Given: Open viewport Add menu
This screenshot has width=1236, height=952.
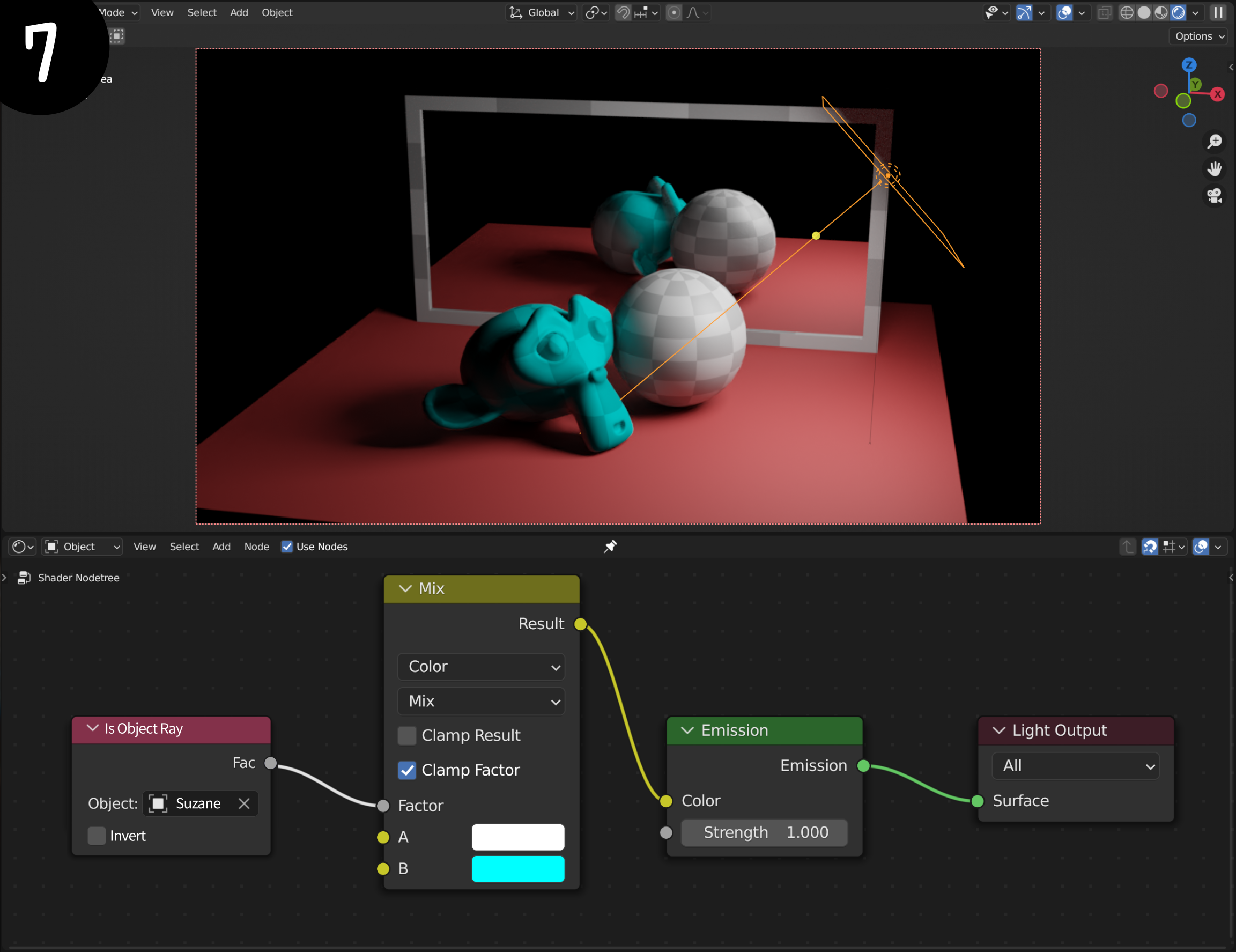Looking at the screenshot, I should (x=239, y=12).
